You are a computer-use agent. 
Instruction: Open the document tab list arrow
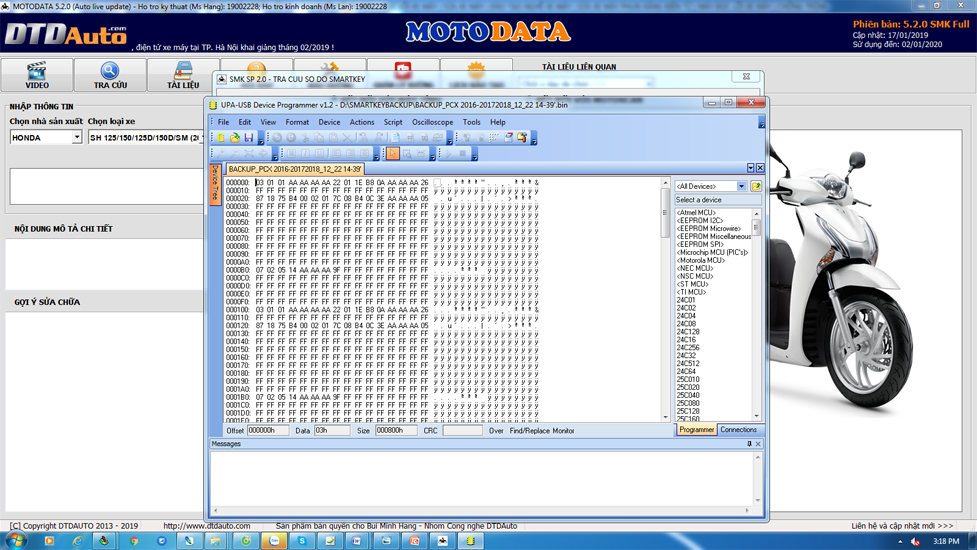tap(750, 168)
